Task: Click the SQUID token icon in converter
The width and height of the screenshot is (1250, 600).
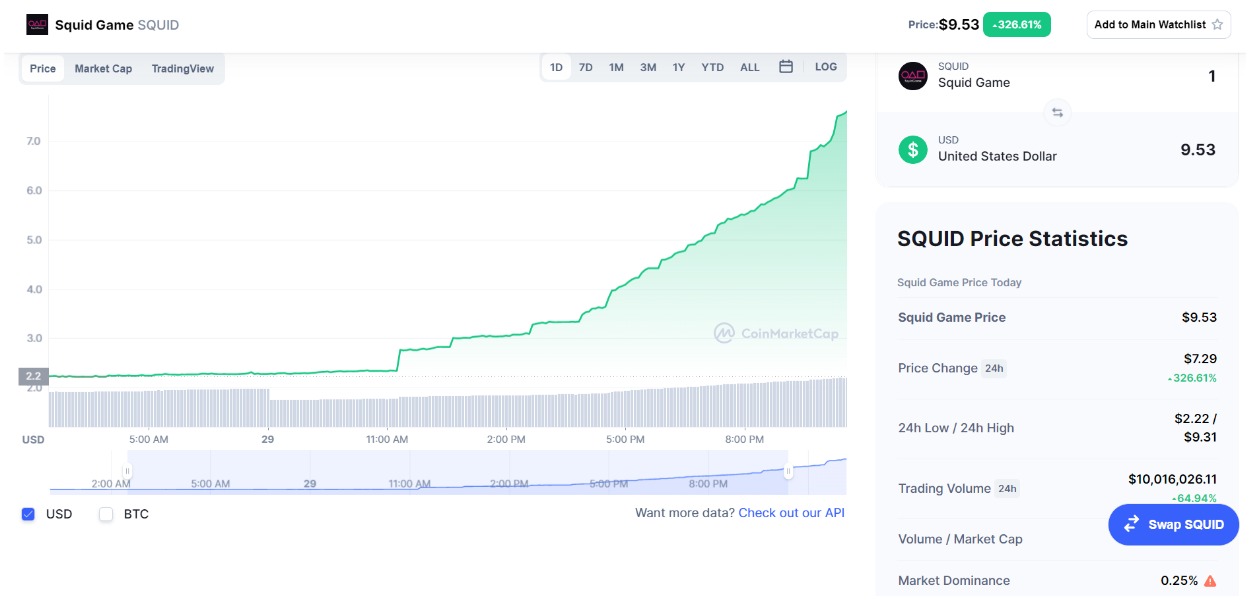Action: pyautogui.click(x=912, y=76)
